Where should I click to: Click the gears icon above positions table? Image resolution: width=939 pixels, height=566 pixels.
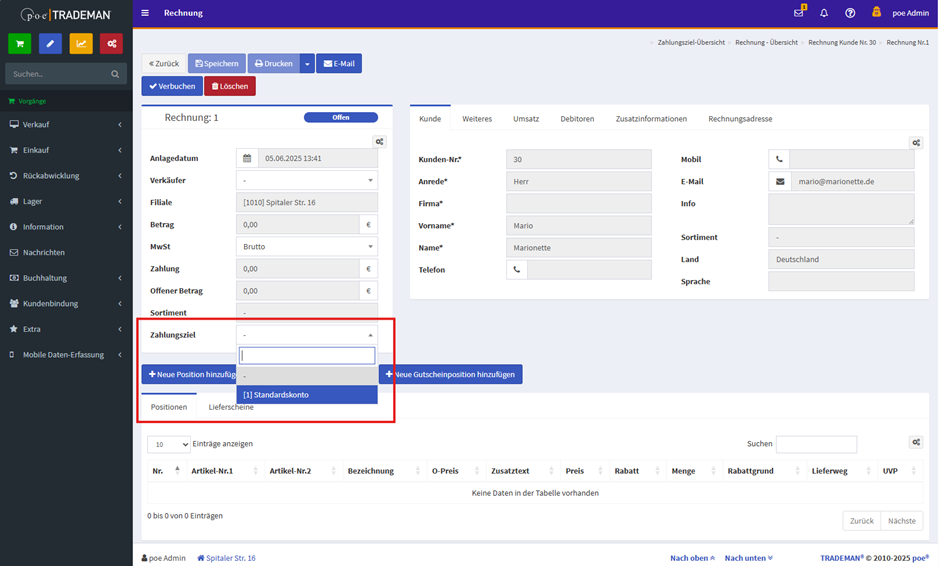click(916, 442)
